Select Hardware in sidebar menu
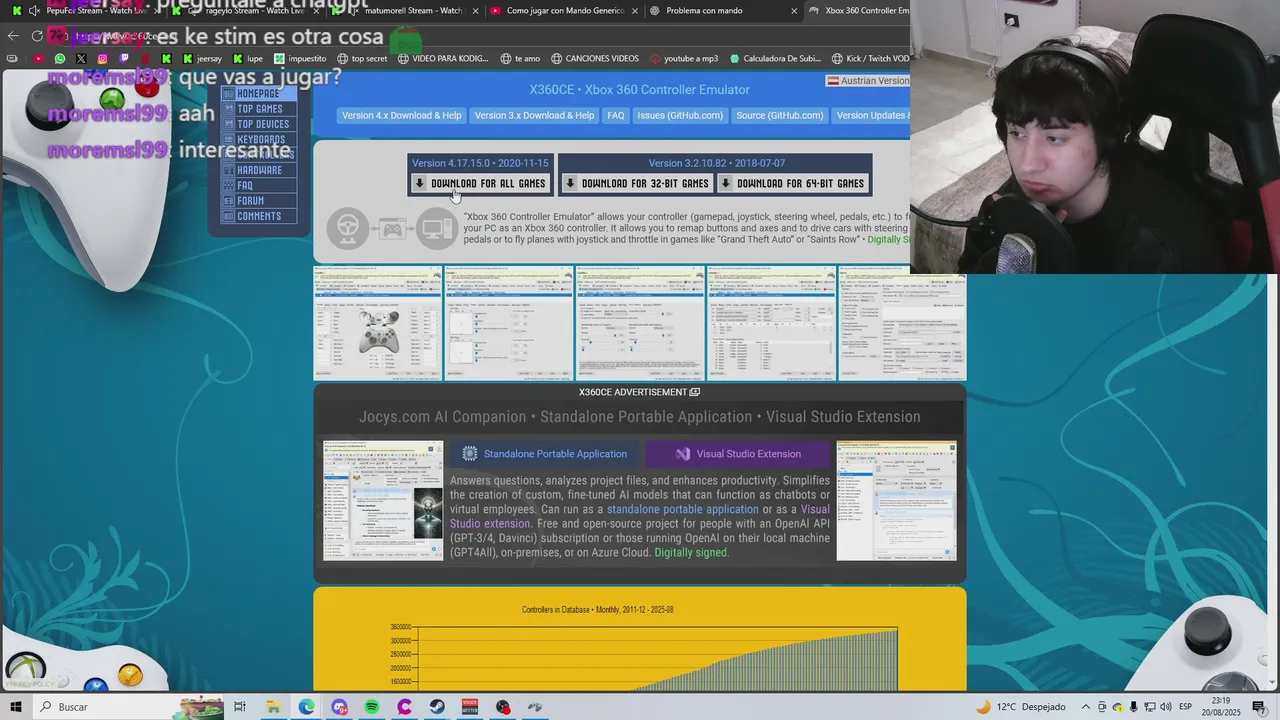This screenshot has height=720, width=1280. click(x=259, y=170)
